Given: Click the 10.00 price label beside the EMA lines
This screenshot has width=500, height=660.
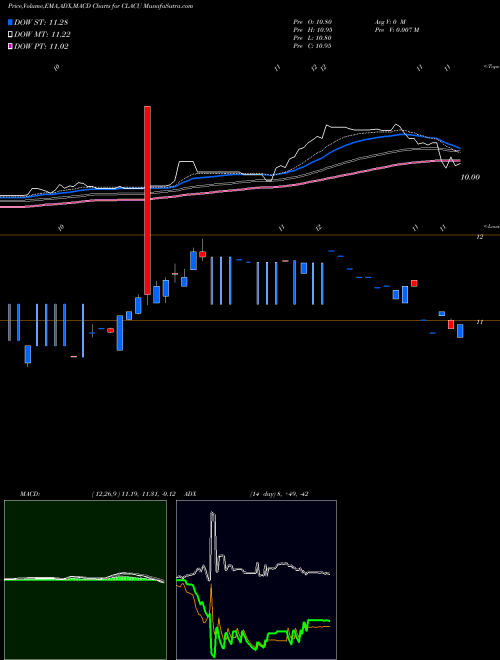Looking at the screenshot, I should (470, 177).
